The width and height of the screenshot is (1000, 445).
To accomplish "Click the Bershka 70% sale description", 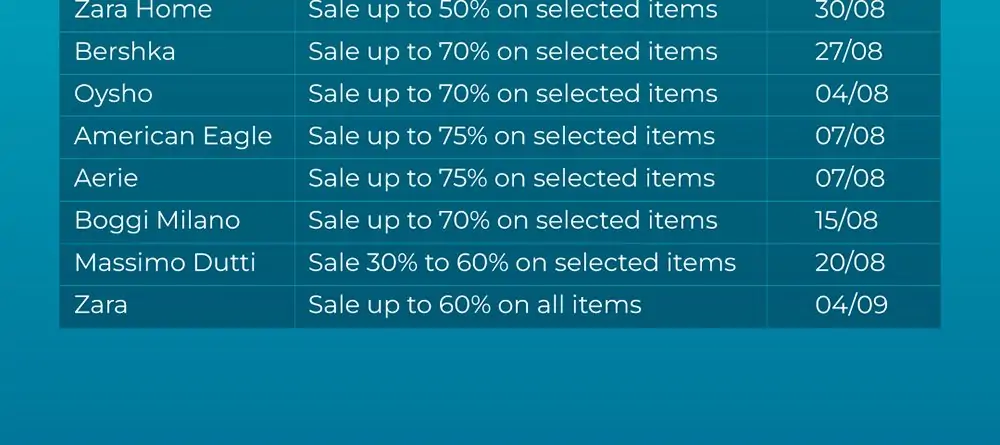I will 513,52.
